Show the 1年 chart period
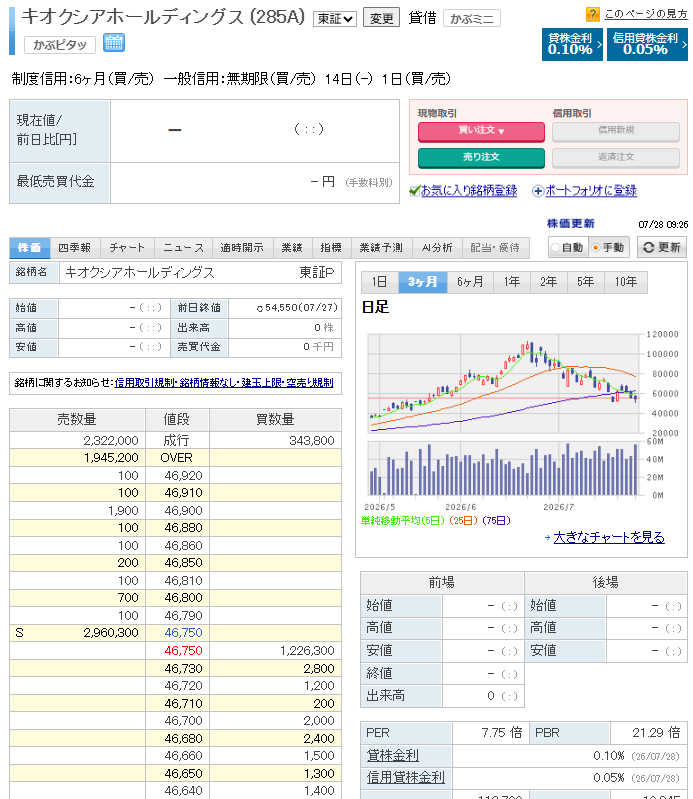 [512, 282]
